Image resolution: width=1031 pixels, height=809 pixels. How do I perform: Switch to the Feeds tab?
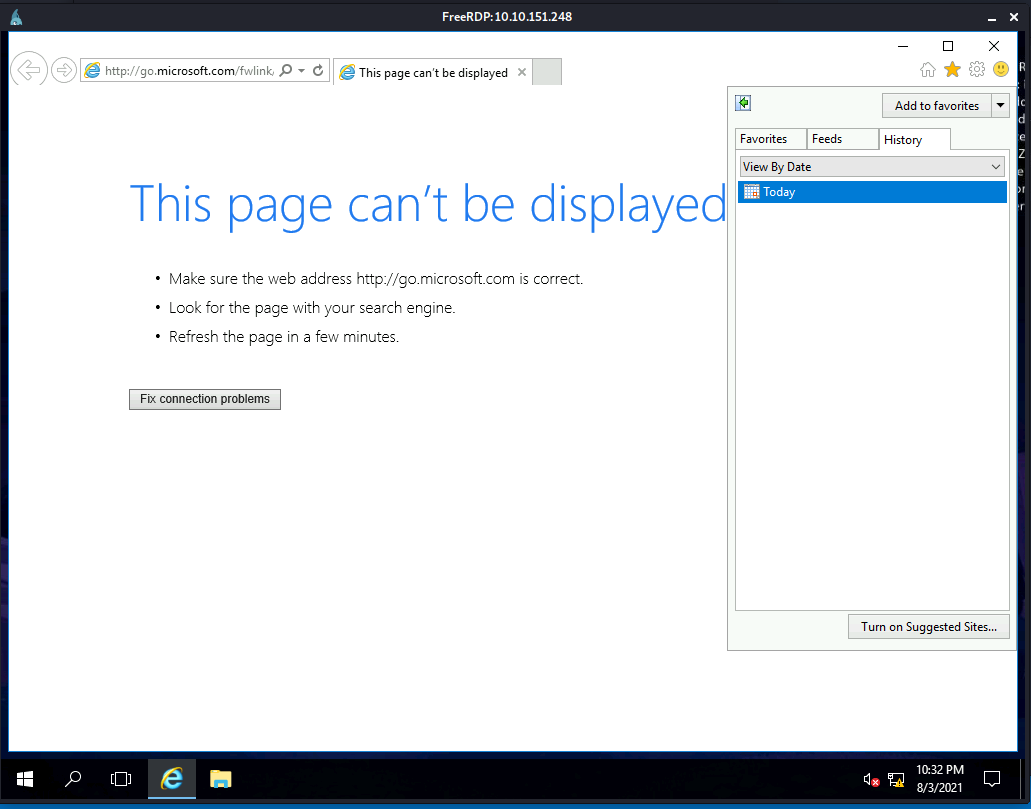pyautogui.click(x=827, y=139)
